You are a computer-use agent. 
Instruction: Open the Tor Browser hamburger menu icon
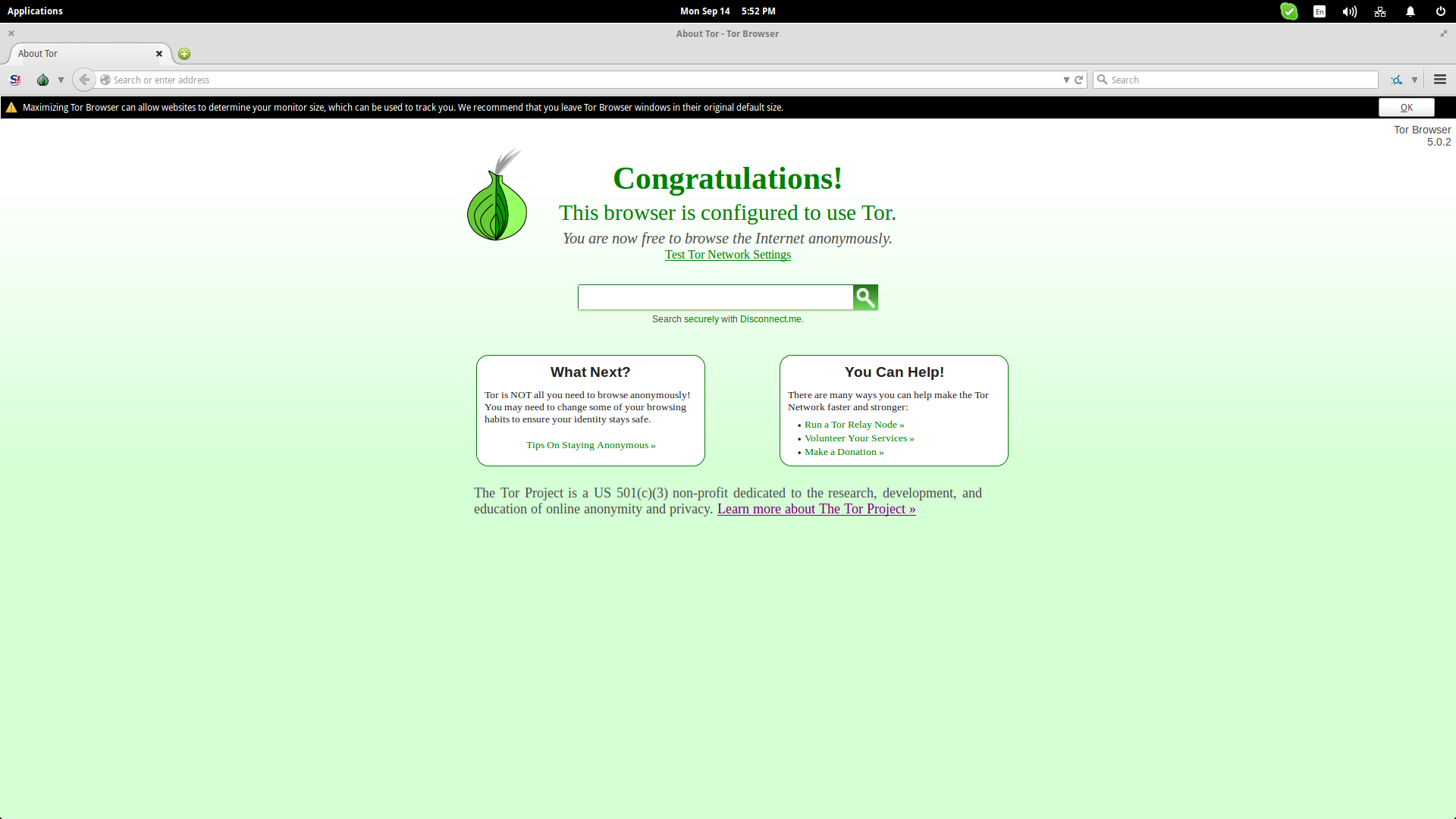(x=1440, y=80)
